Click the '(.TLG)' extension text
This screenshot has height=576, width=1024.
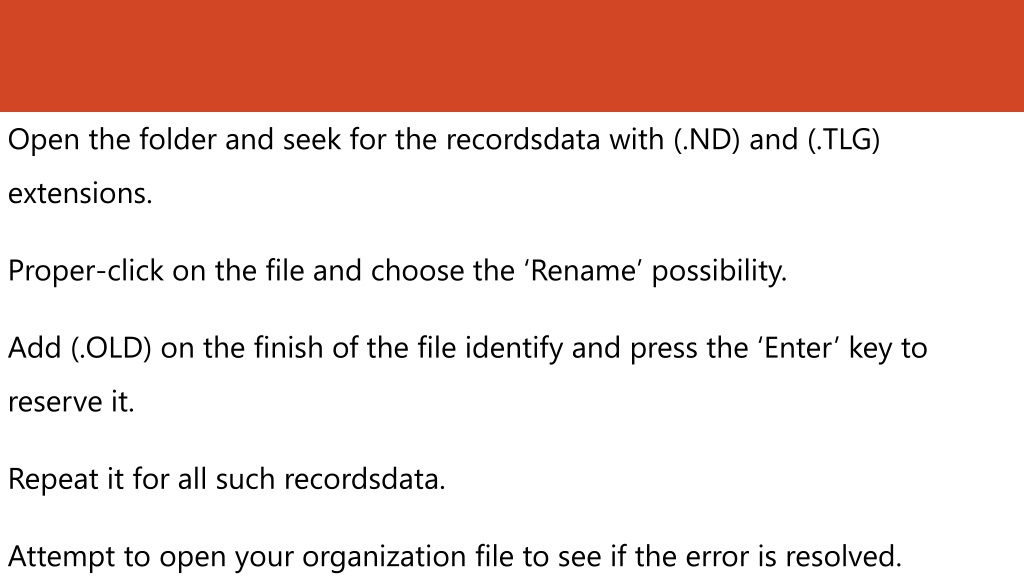[844, 140]
